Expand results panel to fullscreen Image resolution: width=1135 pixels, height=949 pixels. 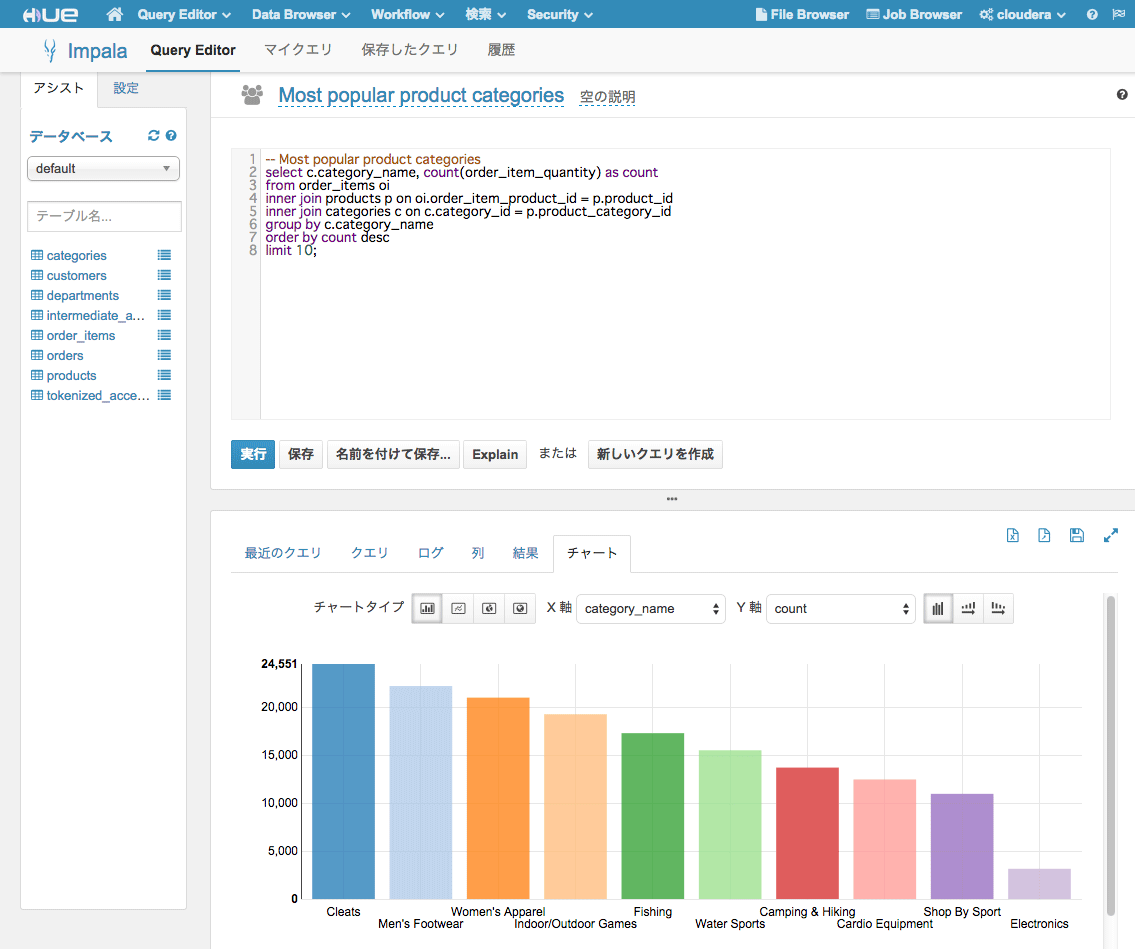pyautogui.click(x=1110, y=535)
